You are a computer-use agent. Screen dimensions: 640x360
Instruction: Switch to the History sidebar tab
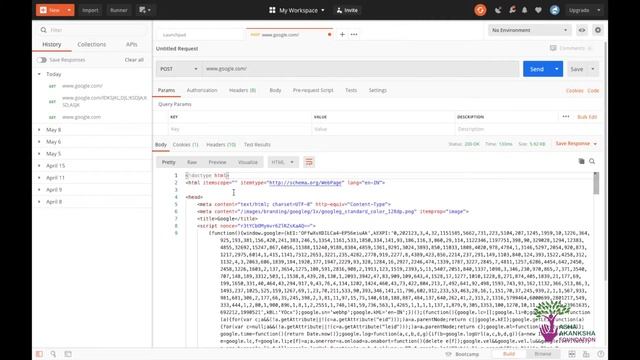pos(52,44)
